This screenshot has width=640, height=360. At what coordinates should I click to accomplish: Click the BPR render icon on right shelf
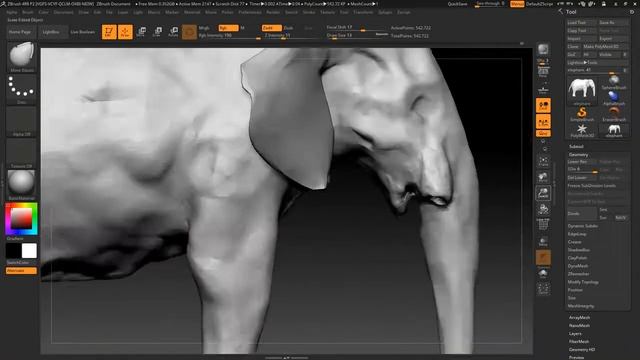[543, 50]
